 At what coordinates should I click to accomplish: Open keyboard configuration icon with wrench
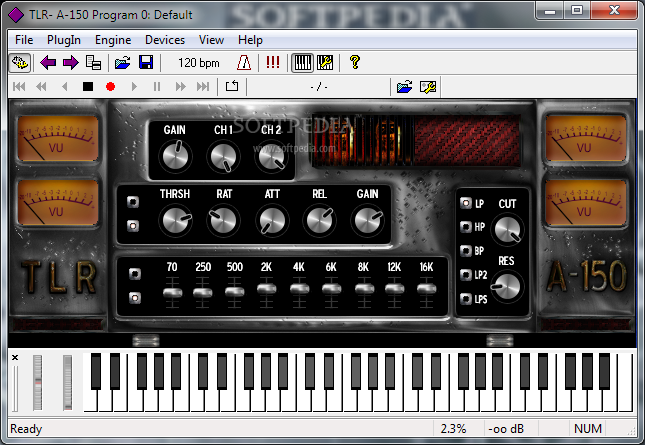coord(325,63)
